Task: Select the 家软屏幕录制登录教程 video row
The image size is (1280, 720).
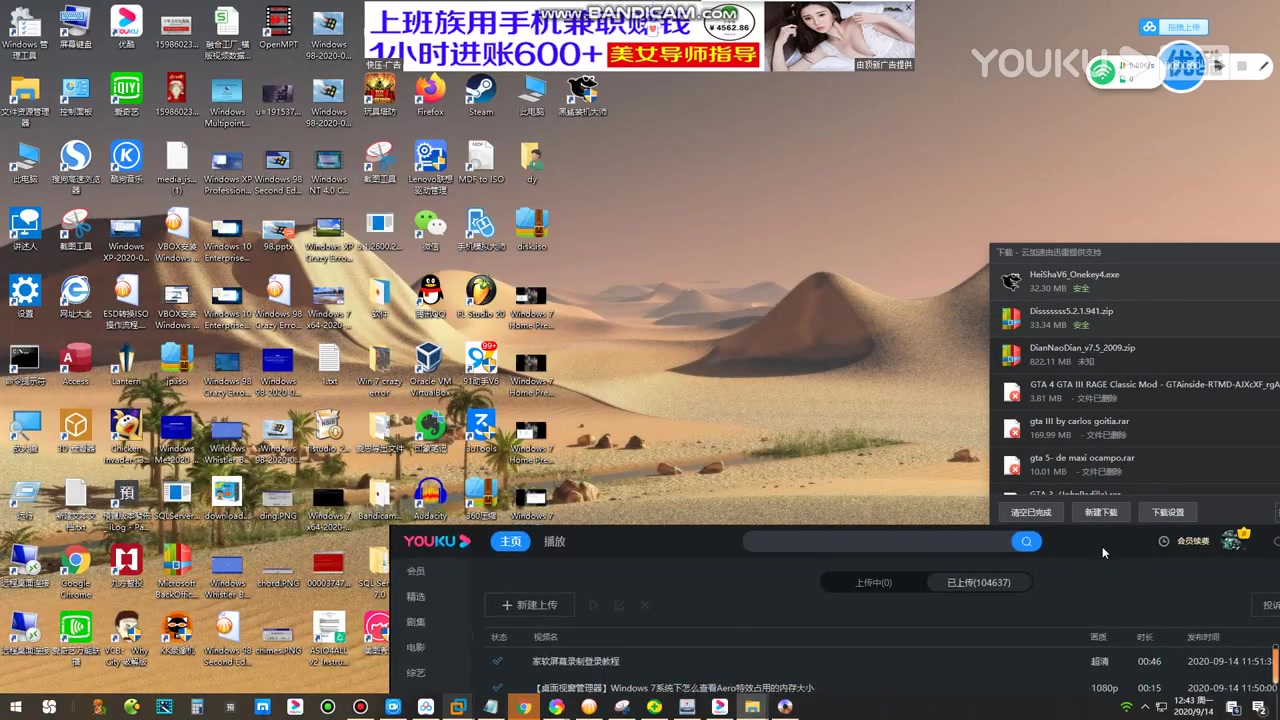Action: 880,661
